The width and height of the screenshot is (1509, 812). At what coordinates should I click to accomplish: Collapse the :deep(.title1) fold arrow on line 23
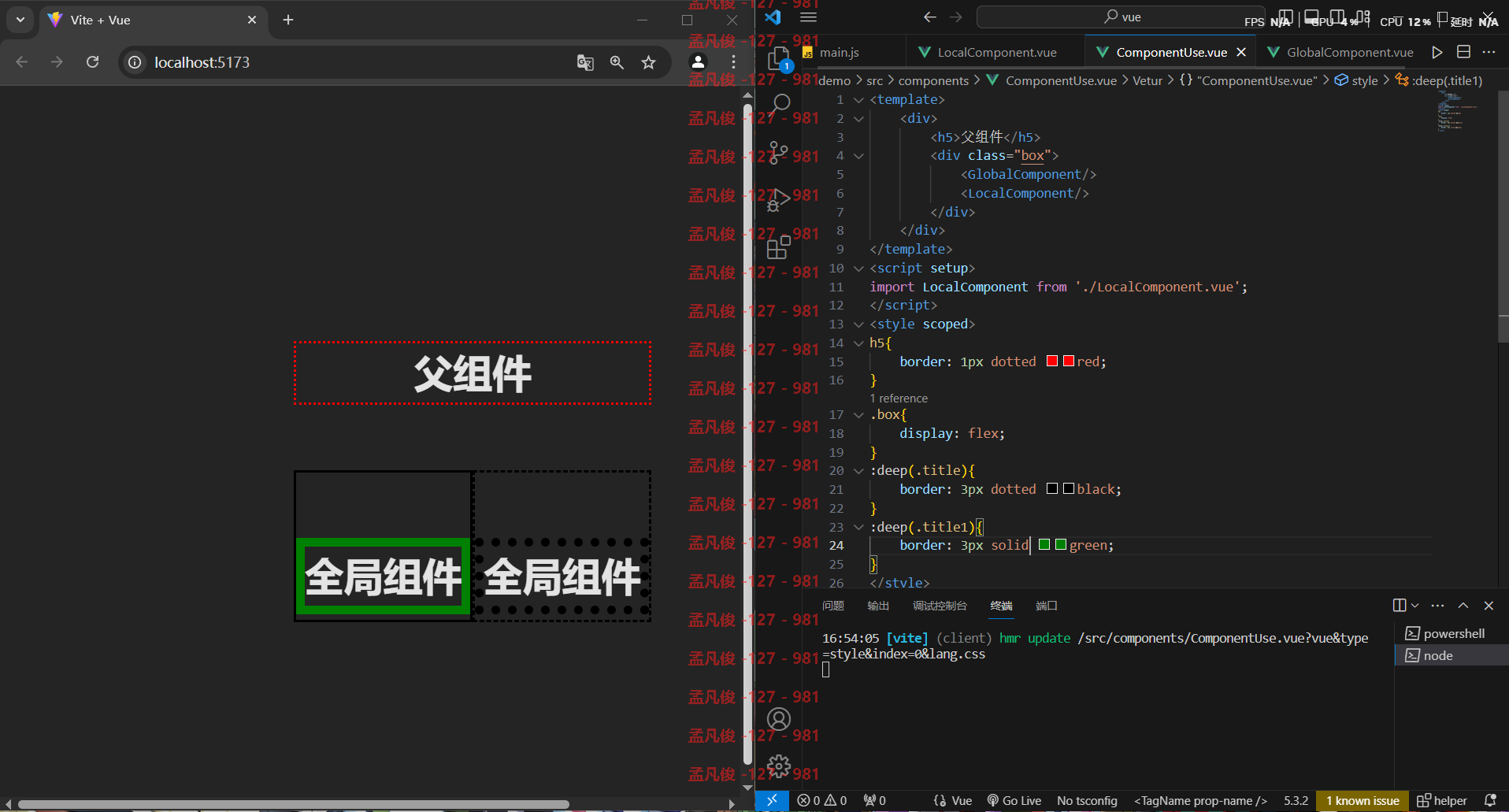click(858, 528)
